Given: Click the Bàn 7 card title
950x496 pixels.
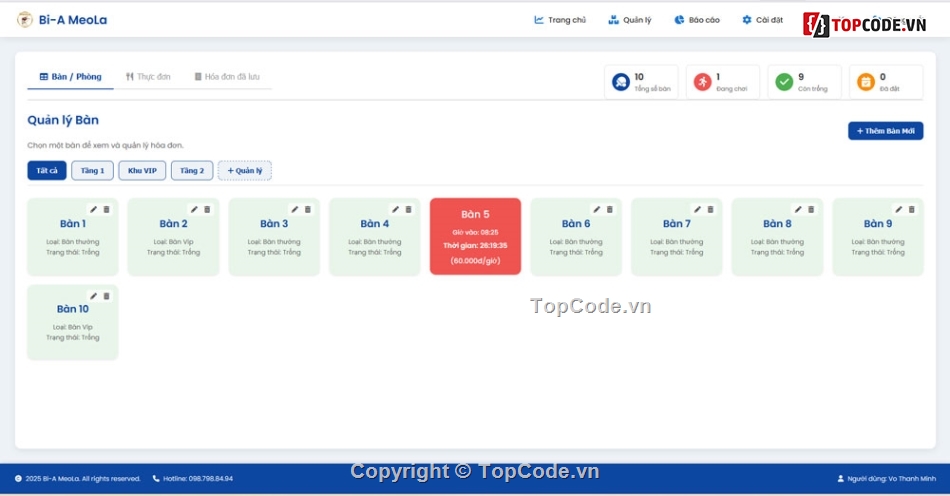Looking at the screenshot, I should (677, 223).
